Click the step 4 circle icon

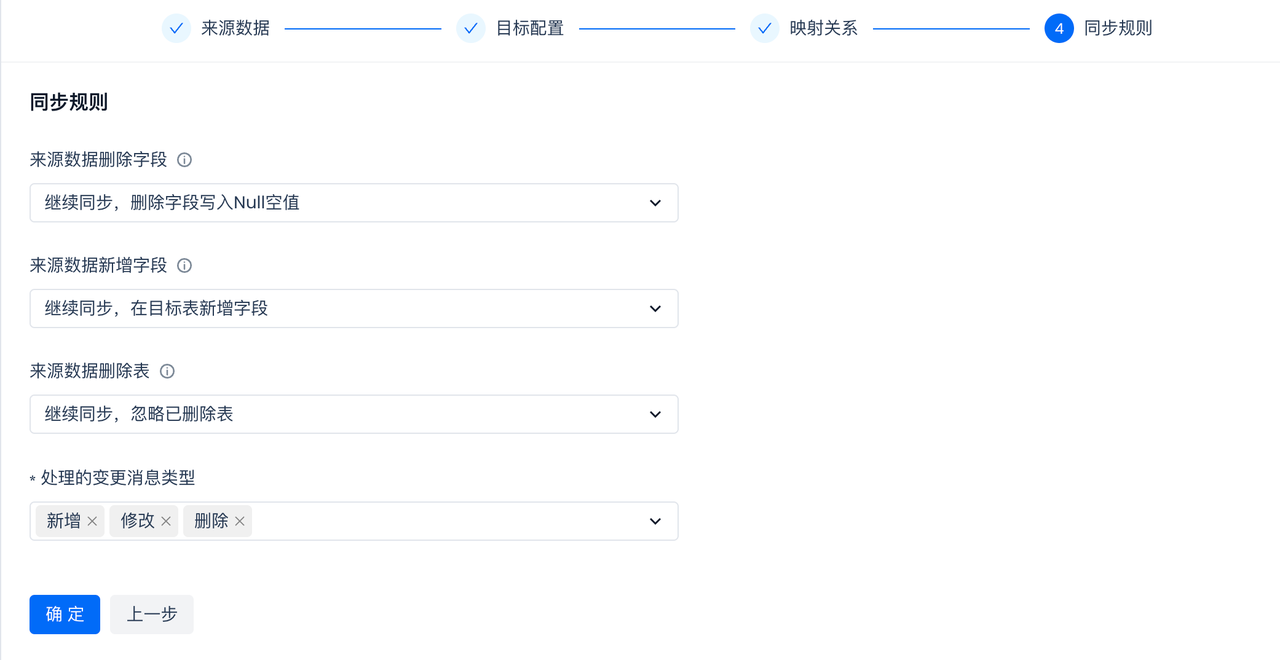coord(1059,28)
